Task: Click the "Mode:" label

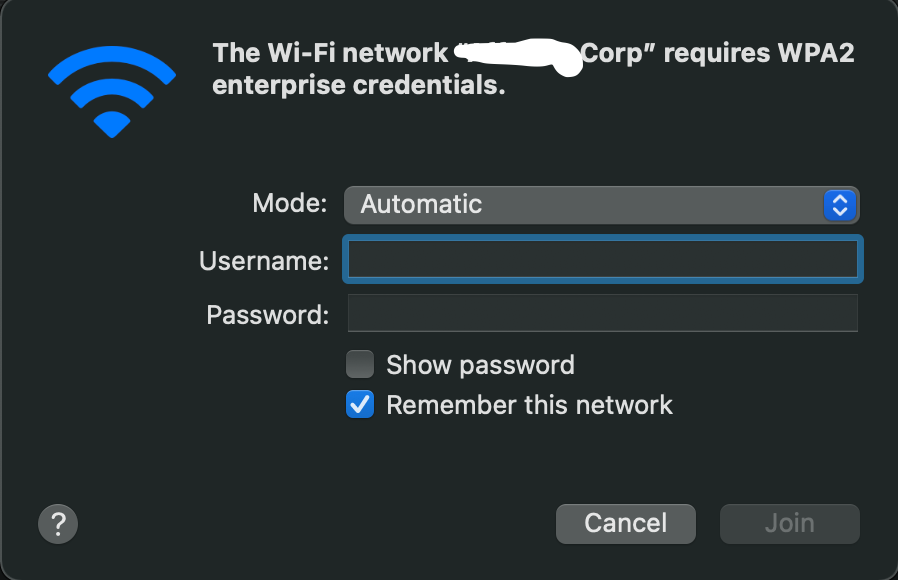Action: coord(289,204)
